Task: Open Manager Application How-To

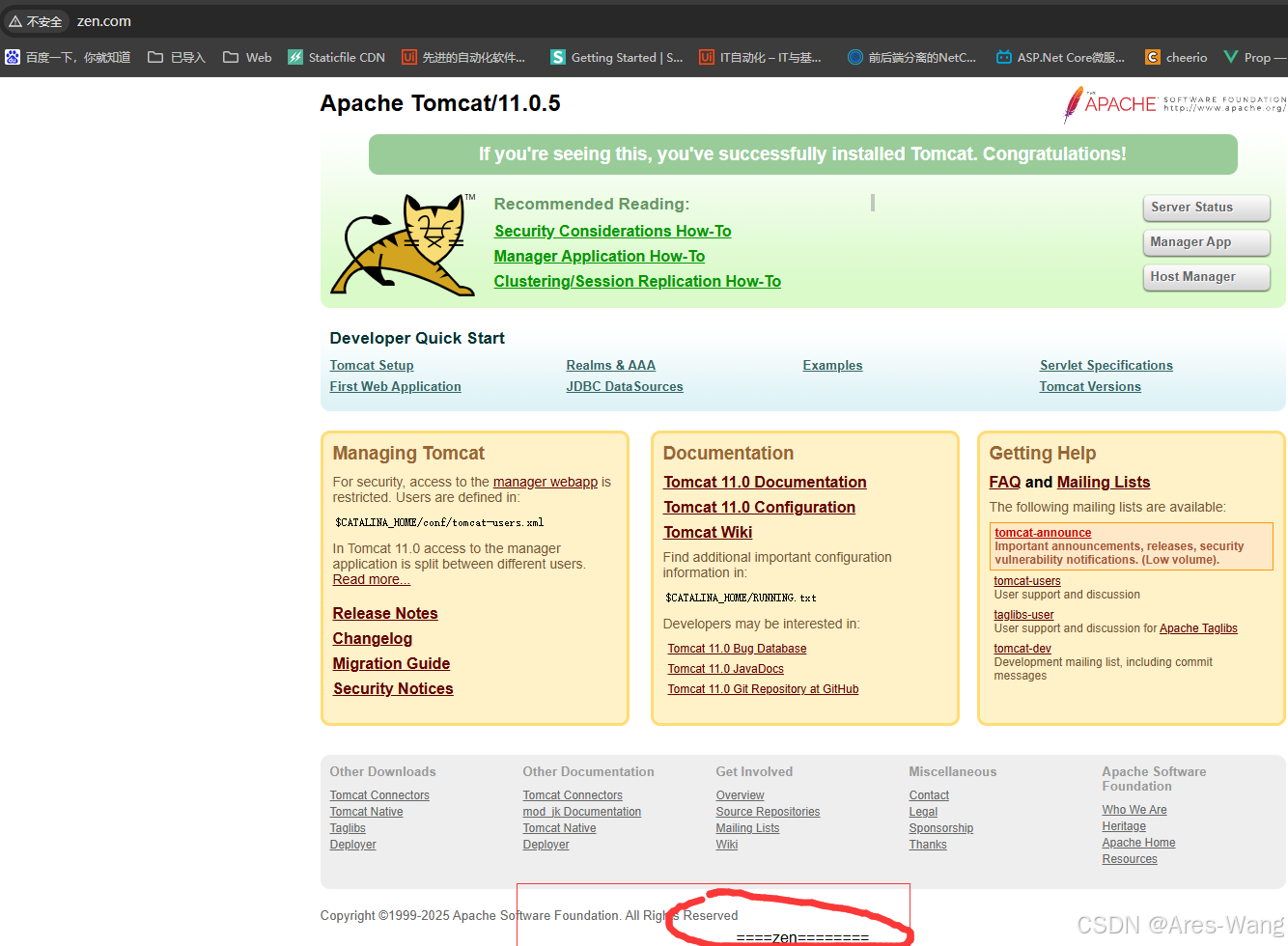Action: (600, 256)
